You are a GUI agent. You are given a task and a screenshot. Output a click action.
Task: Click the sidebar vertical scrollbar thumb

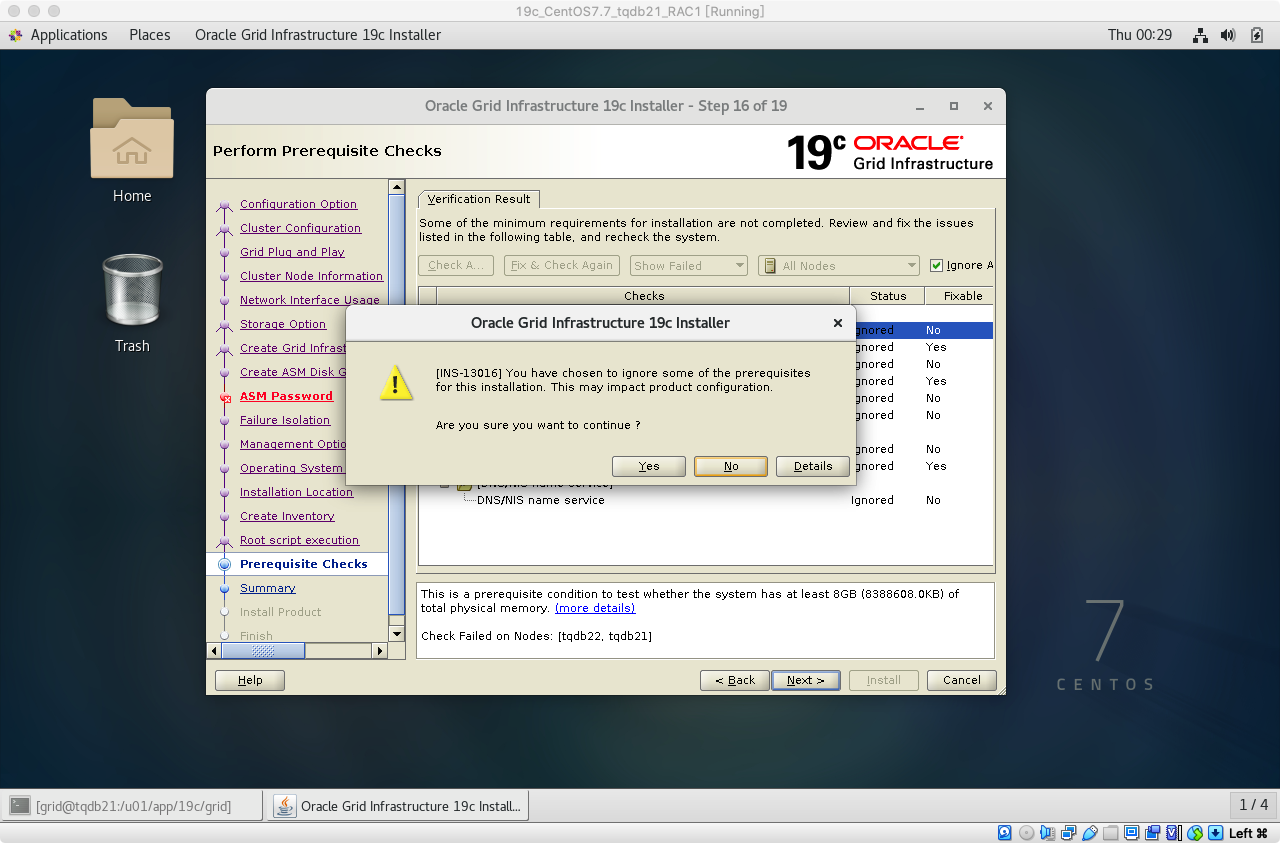(397, 404)
